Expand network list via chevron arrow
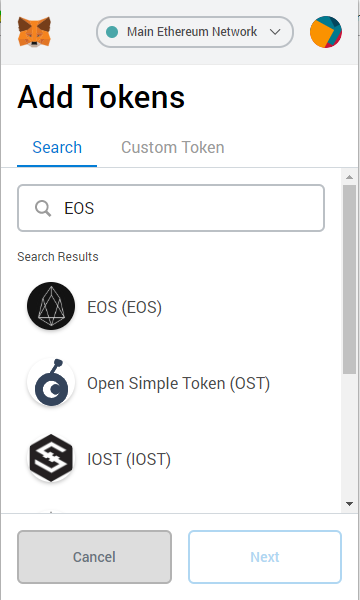 275,32
